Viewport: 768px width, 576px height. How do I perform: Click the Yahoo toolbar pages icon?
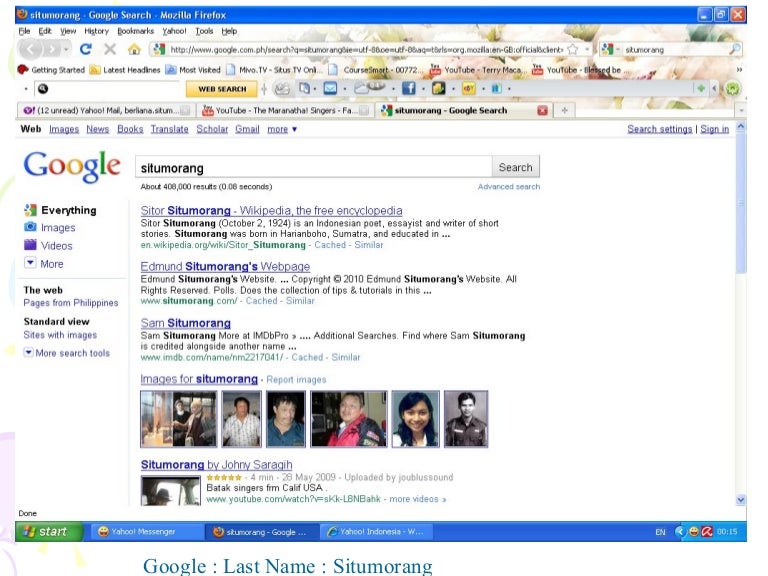(305, 88)
